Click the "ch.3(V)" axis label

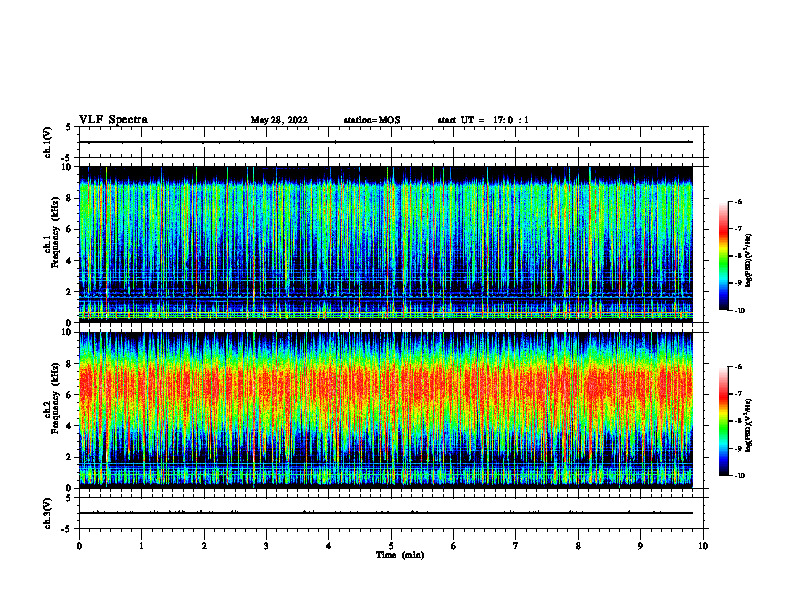click(x=48, y=513)
